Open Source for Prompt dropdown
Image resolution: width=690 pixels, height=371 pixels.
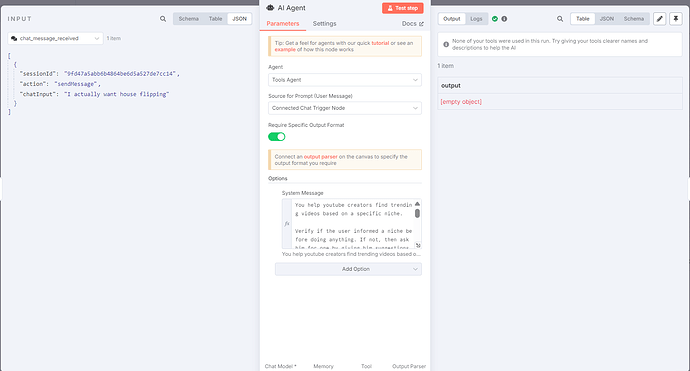(x=345, y=108)
